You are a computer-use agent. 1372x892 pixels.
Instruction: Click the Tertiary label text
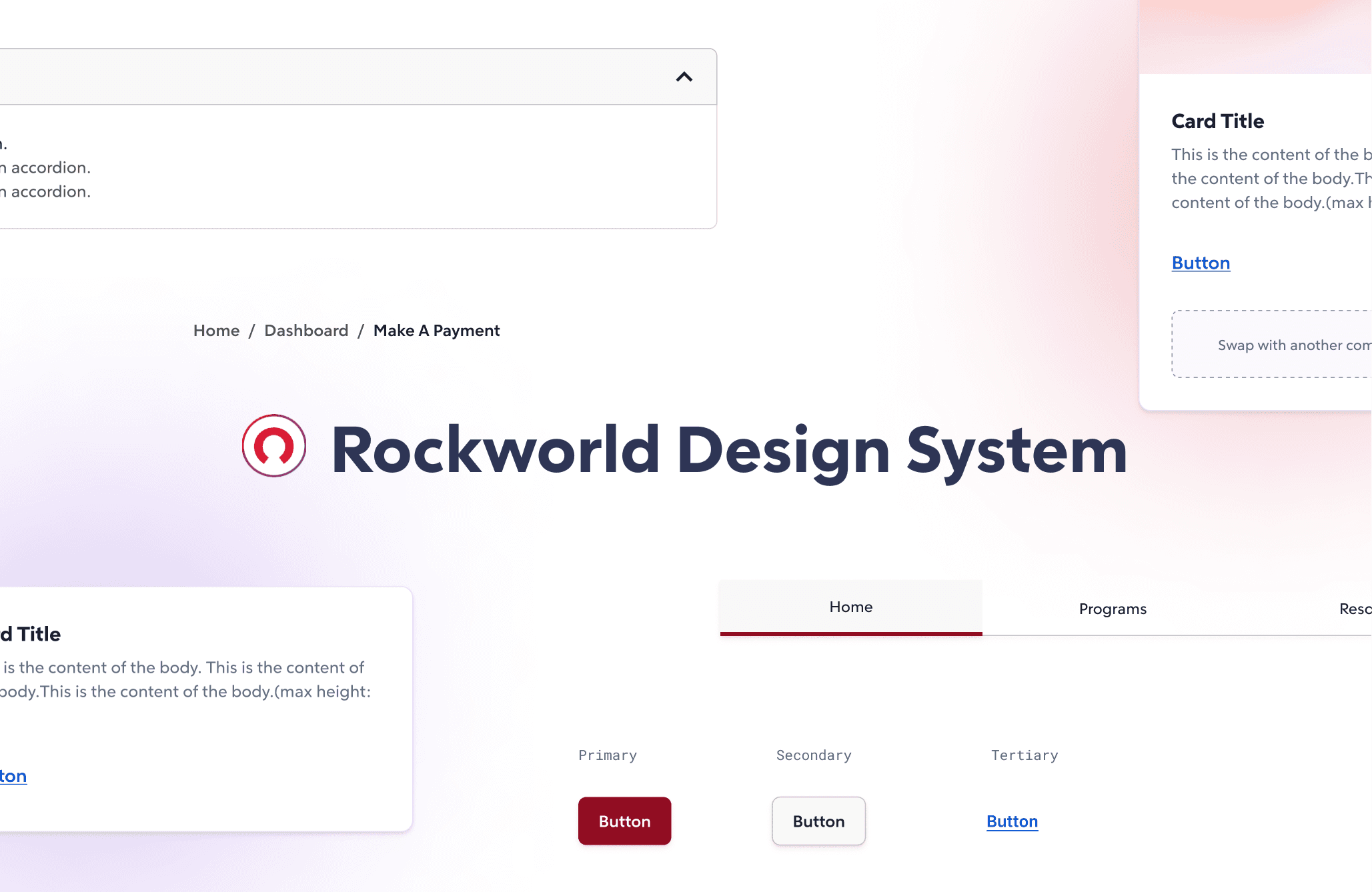tap(1024, 755)
